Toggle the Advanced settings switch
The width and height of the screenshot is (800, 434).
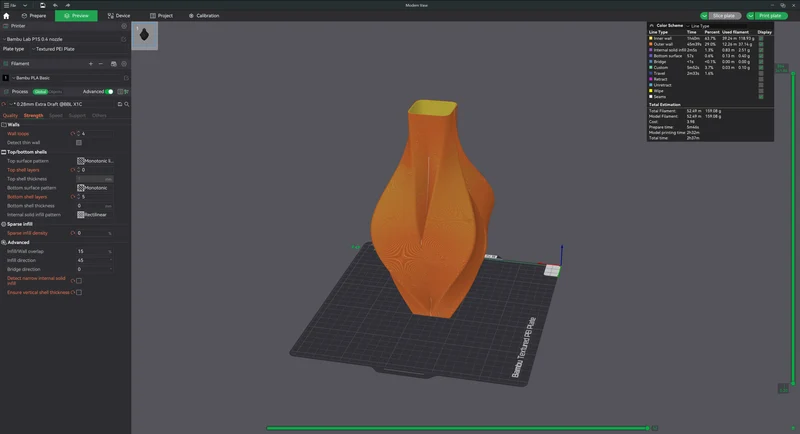[109, 92]
